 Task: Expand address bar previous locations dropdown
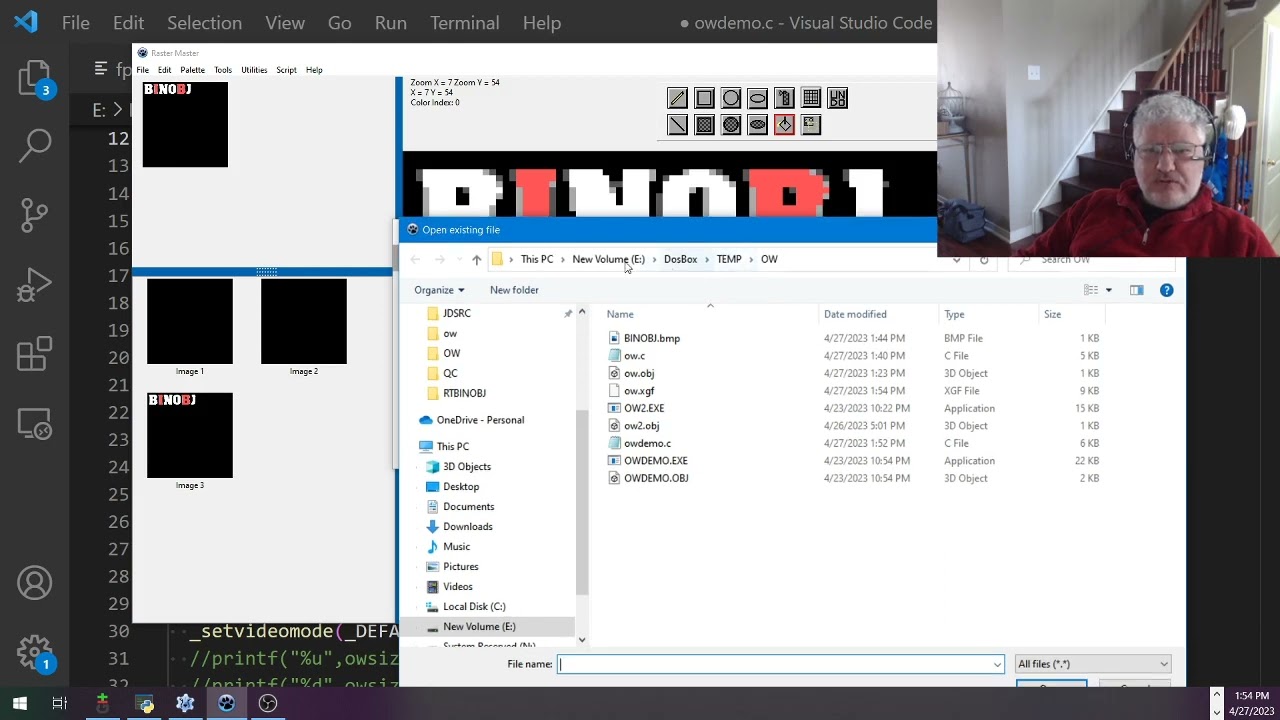(x=956, y=260)
